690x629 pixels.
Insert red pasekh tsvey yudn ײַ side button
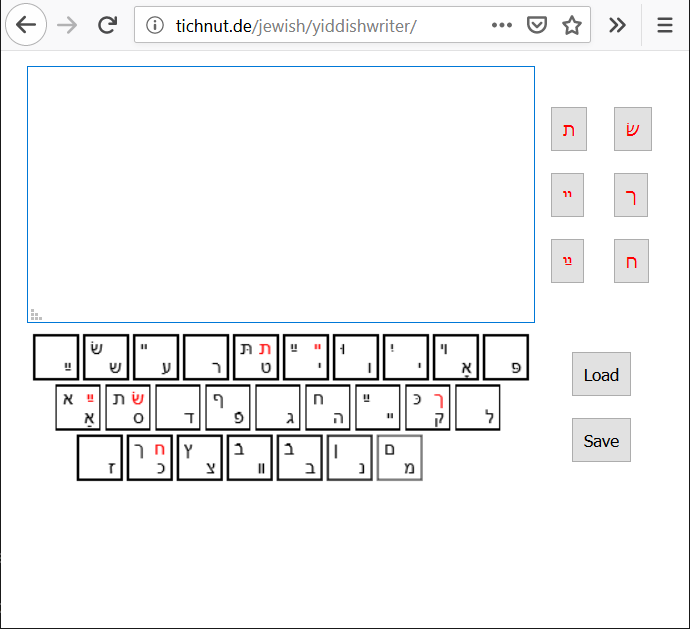point(567,261)
